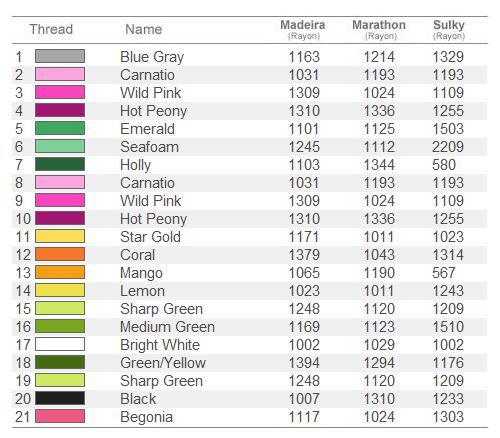Image resolution: width=500 pixels, height=438 pixels.
Task: Click the Seafoam color swatch
Action: pyautogui.click(x=60, y=146)
